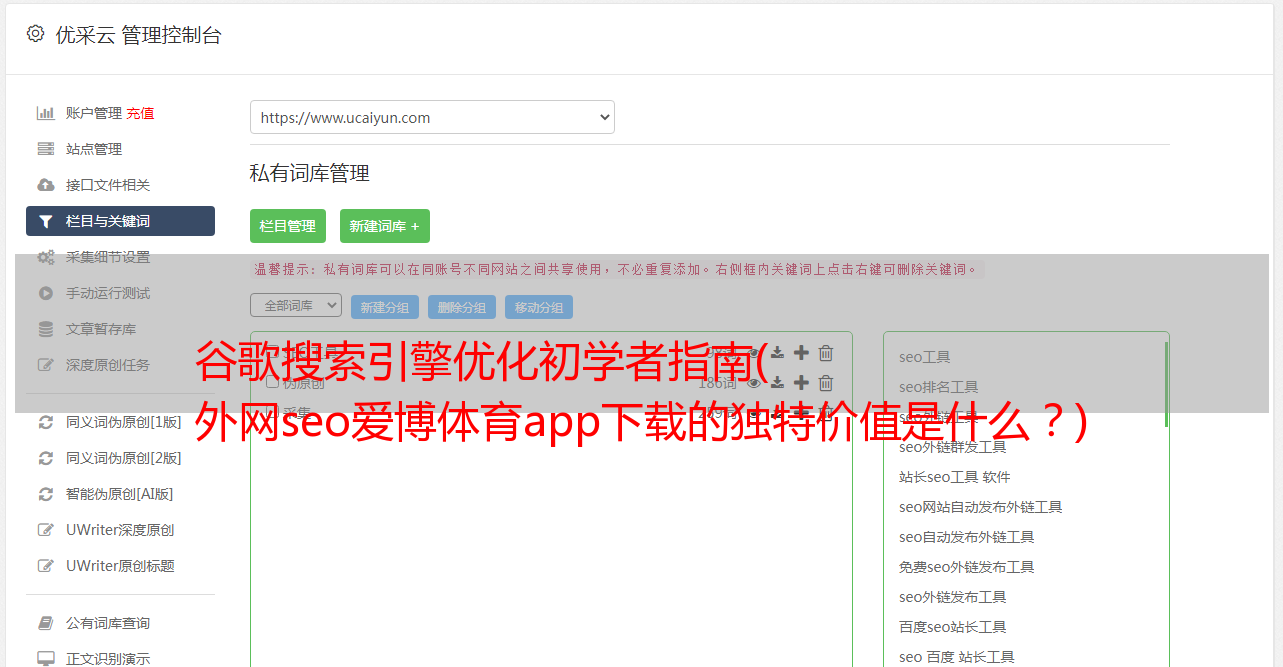Select keyword '百度seo站长工具' in the list
Viewport: 1283px width, 667px height.
click(953, 627)
